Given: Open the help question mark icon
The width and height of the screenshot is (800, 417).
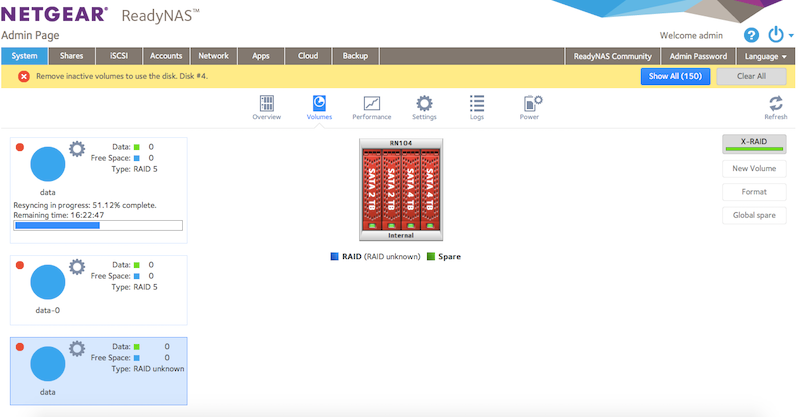Looking at the screenshot, I should point(751,35).
